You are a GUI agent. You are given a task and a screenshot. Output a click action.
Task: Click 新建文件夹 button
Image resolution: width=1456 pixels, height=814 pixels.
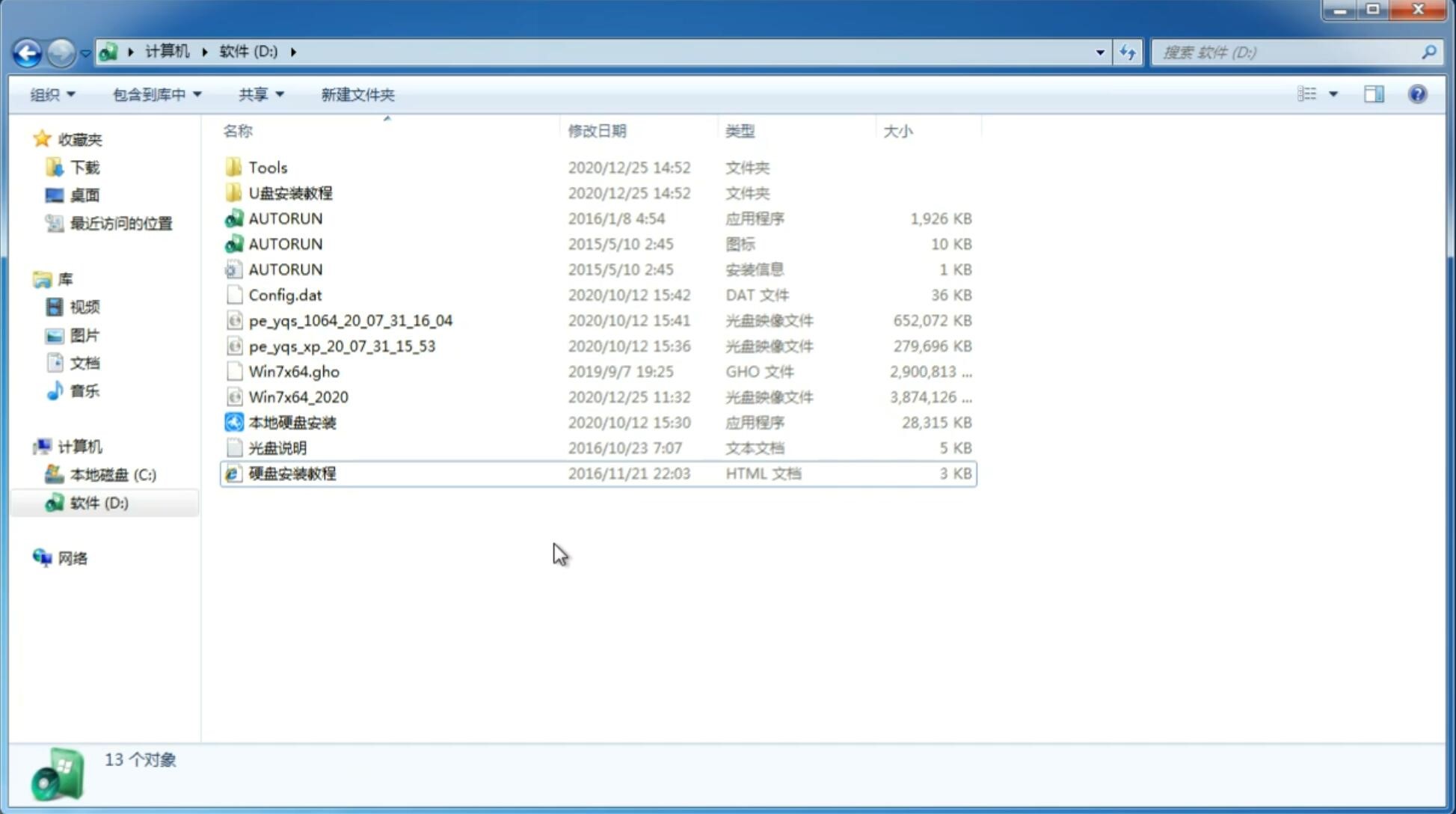(357, 94)
